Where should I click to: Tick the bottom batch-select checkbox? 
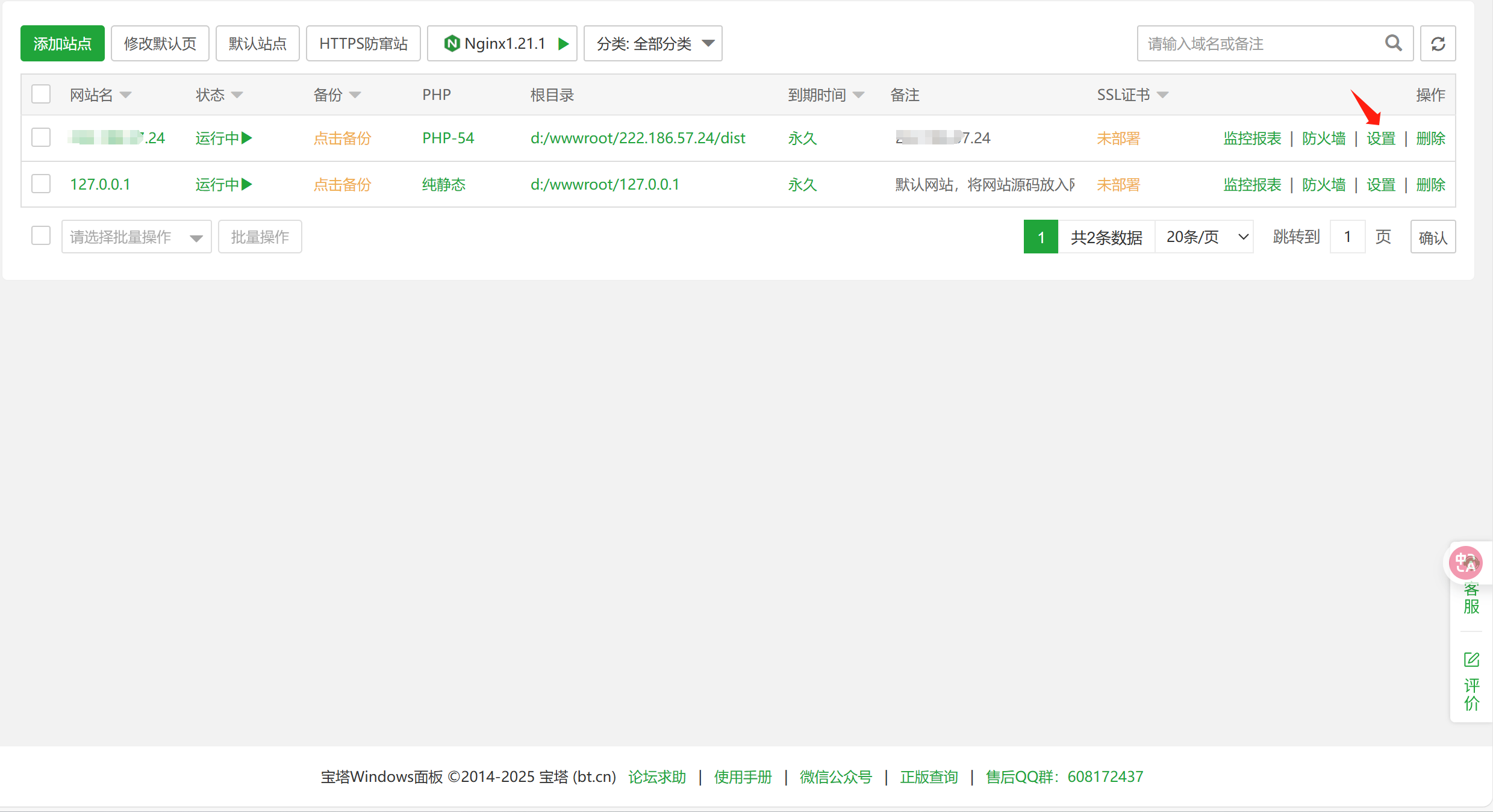[41, 236]
